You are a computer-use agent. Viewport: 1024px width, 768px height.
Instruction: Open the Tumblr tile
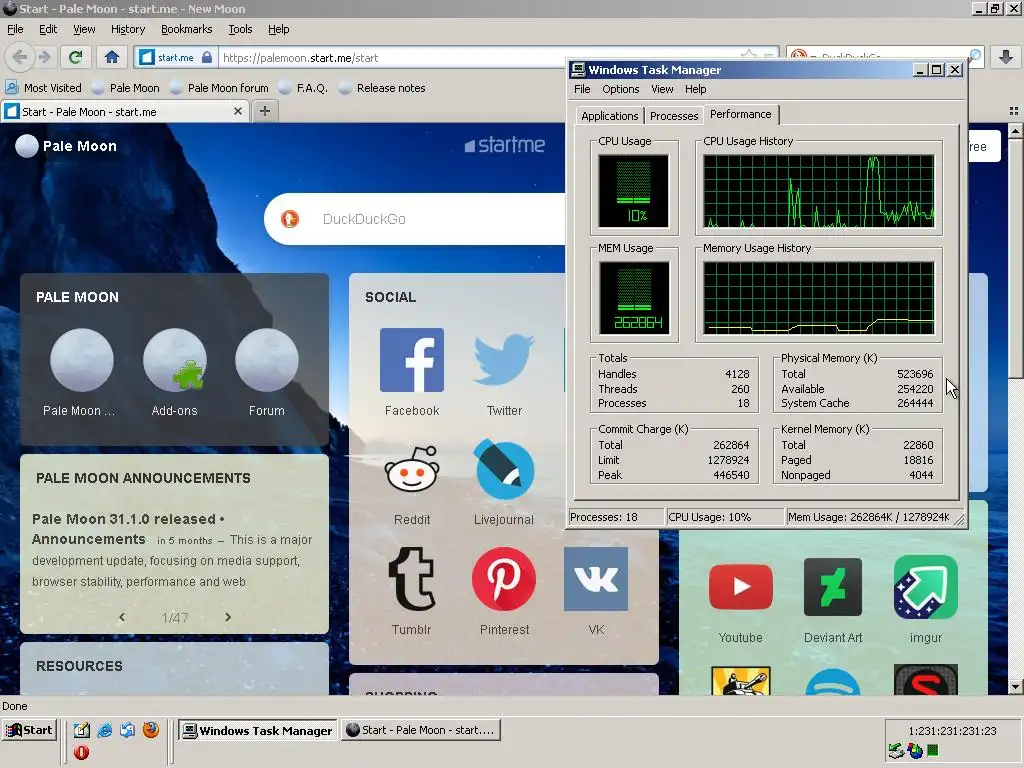[411, 579]
